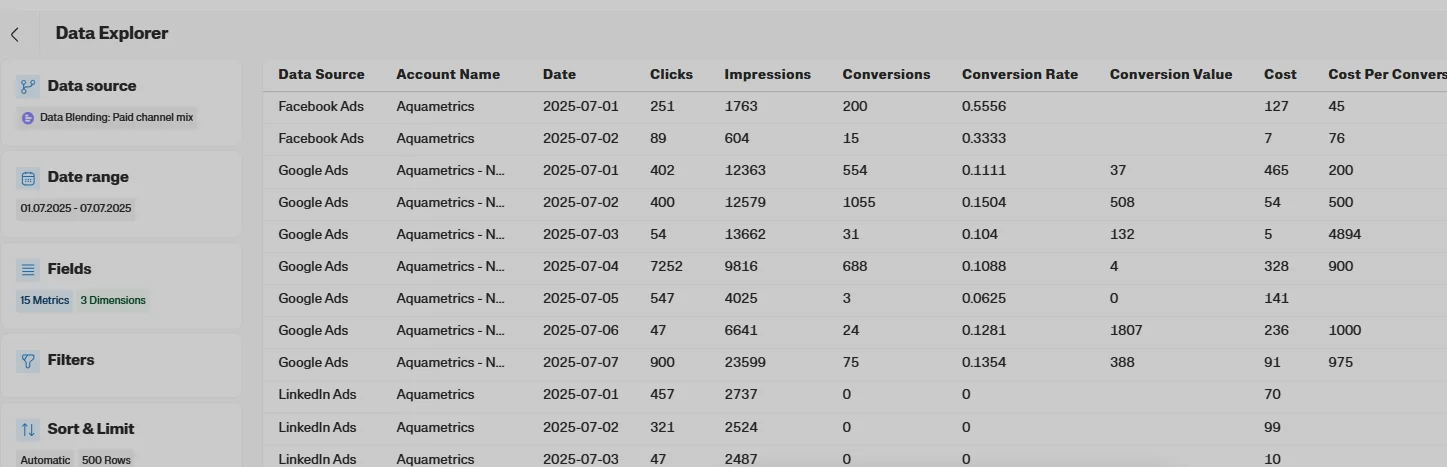Viewport: 1447px width, 467px height.
Task: Open the 01.07.2025 - 07.07.2025 date picker
Action: click(76, 209)
